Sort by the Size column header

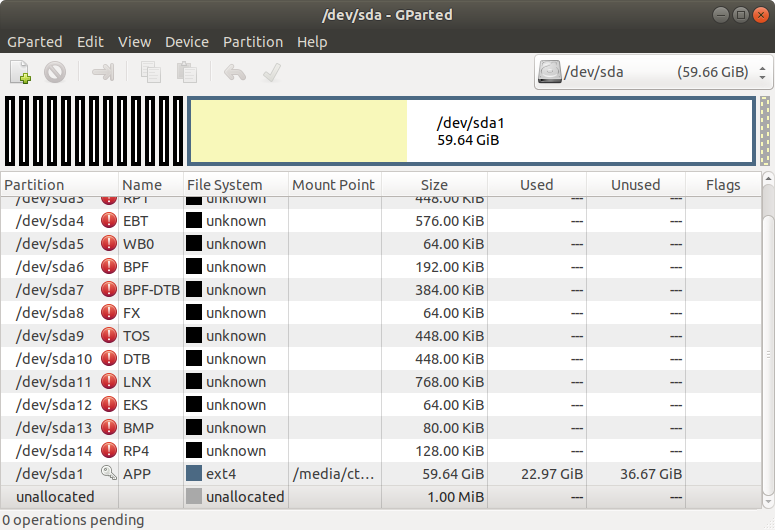pos(434,185)
